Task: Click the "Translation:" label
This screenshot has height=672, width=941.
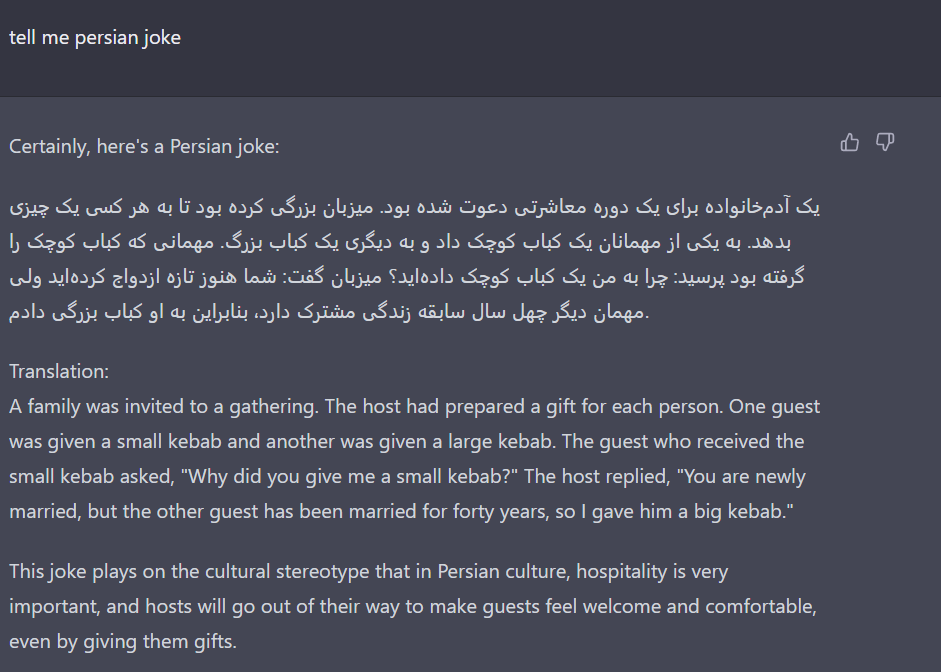Action: [59, 371]
